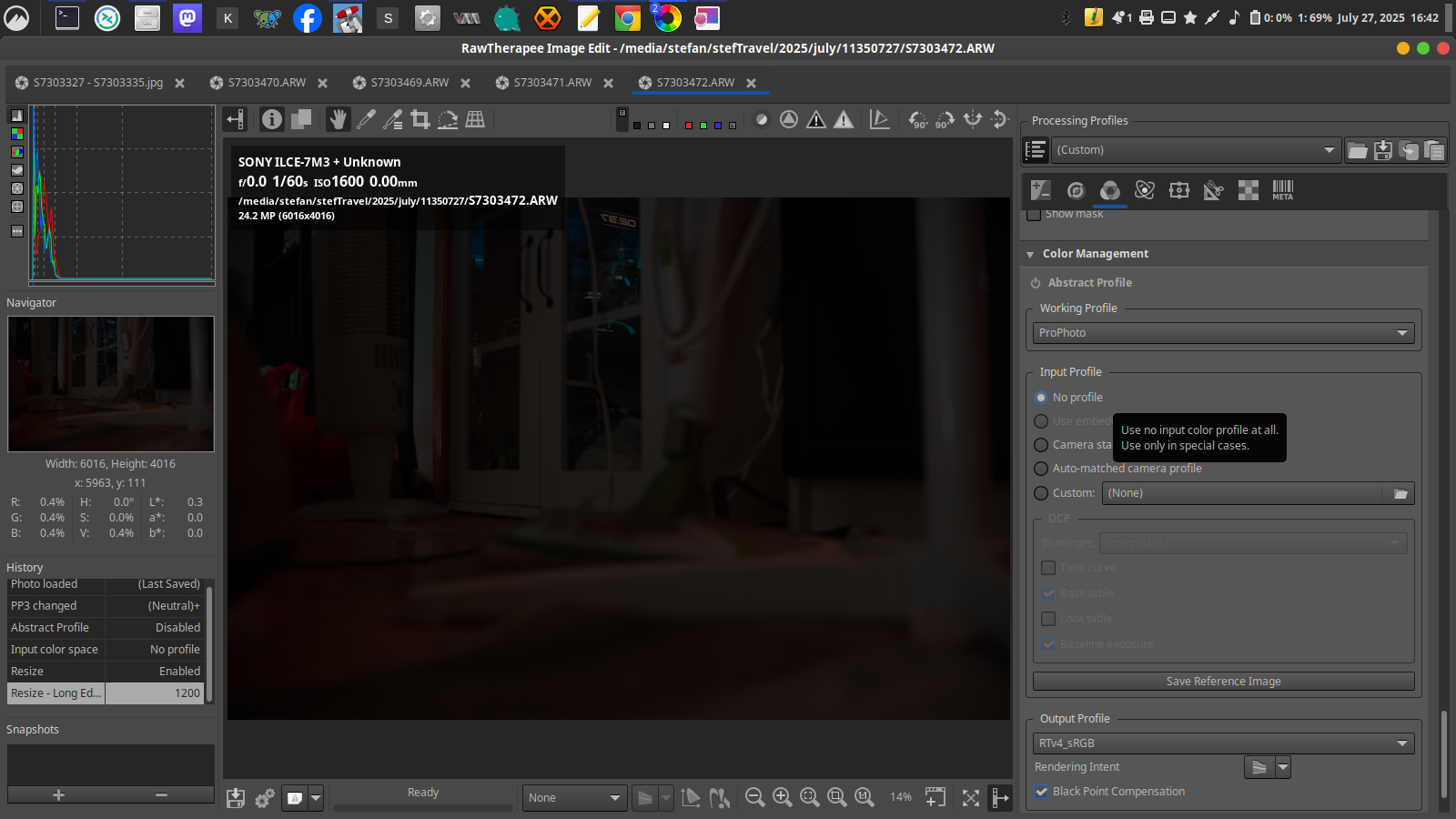Viewport: 1456px width, 819px height.
Task: Activate the white balance picker tool
Action: point(366,119)
